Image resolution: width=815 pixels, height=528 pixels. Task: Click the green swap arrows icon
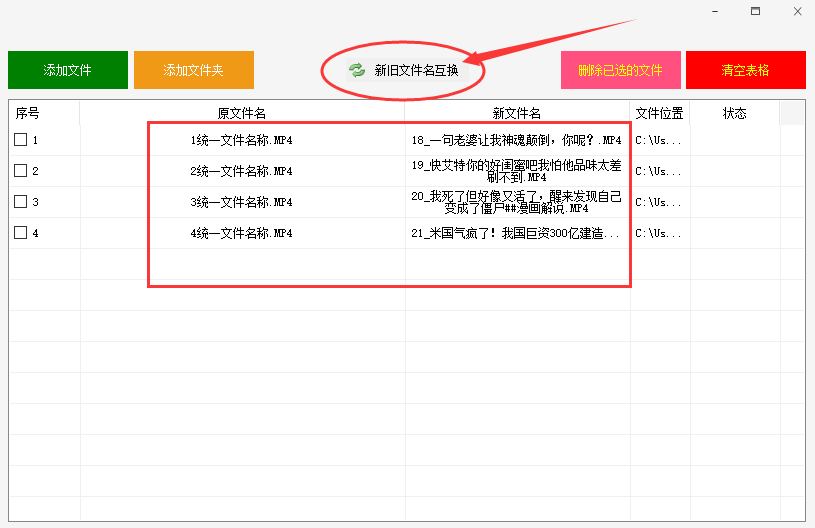(x=357, y=70)
